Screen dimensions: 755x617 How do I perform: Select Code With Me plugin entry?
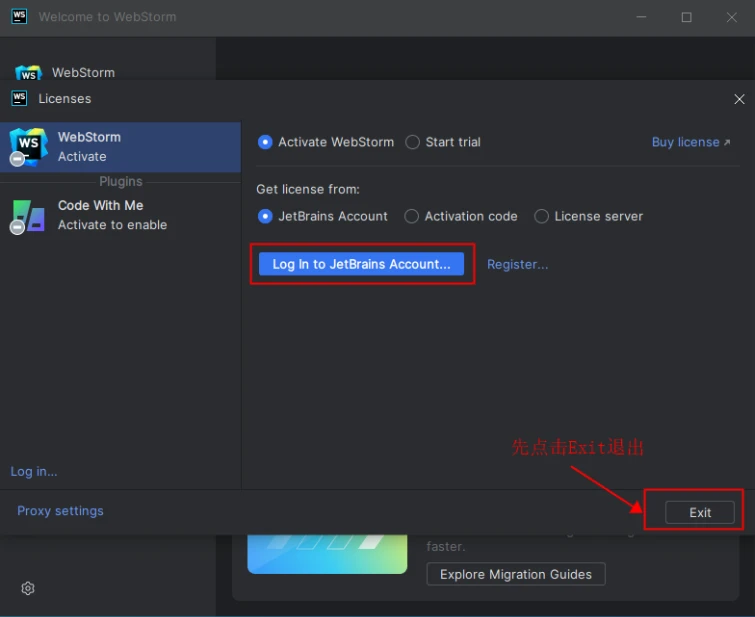point(120,215)
